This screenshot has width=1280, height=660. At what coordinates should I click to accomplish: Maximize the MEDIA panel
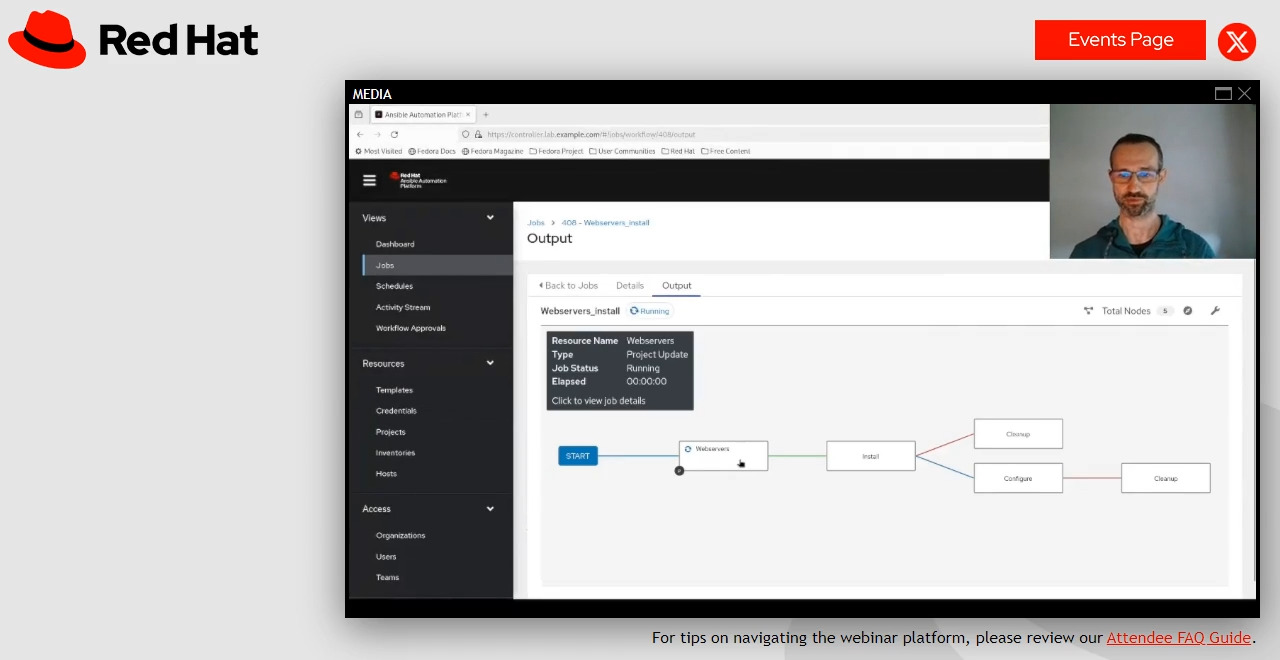1223,94
